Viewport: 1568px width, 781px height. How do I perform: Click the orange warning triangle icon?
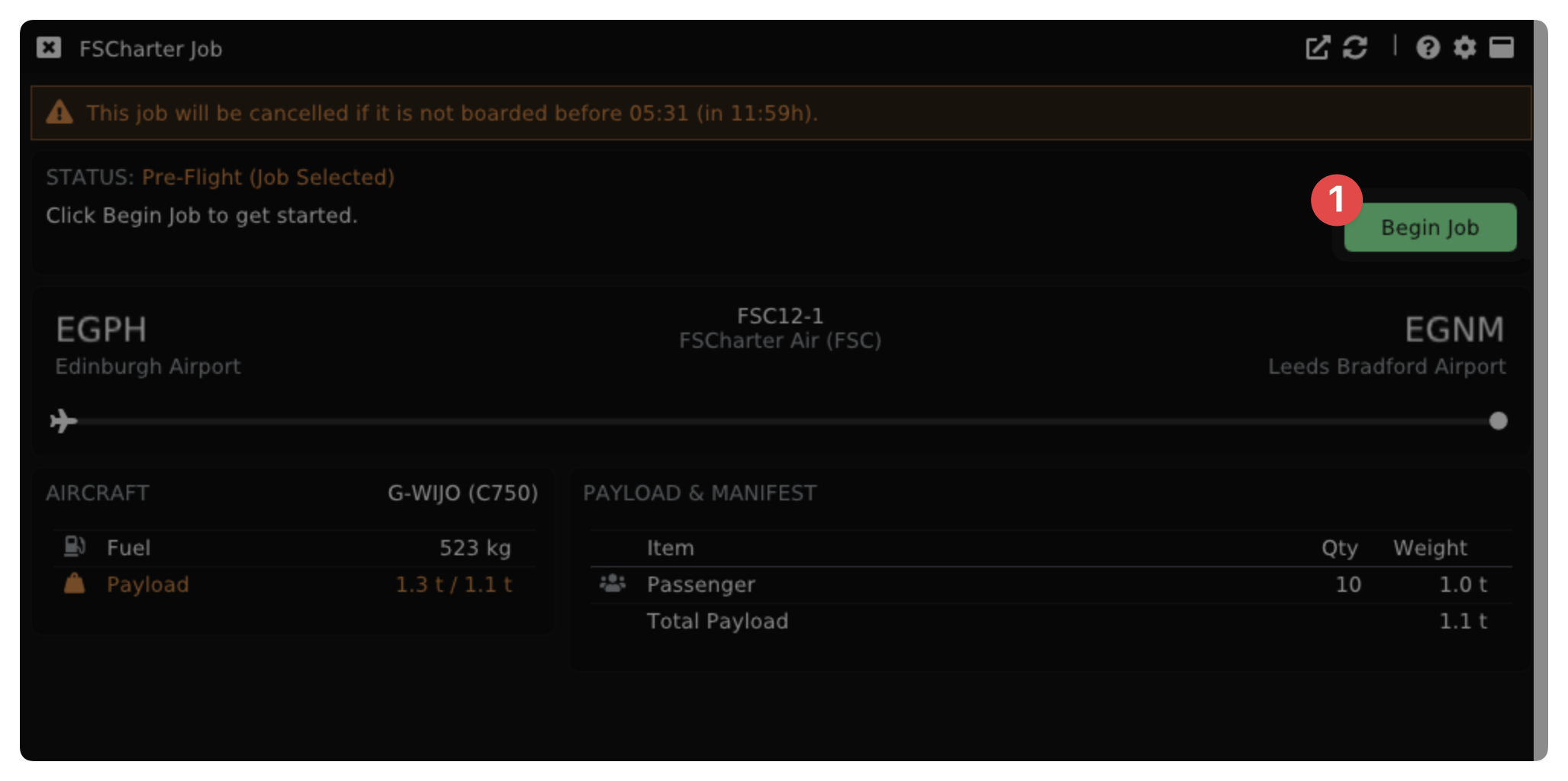pos(60,113)
